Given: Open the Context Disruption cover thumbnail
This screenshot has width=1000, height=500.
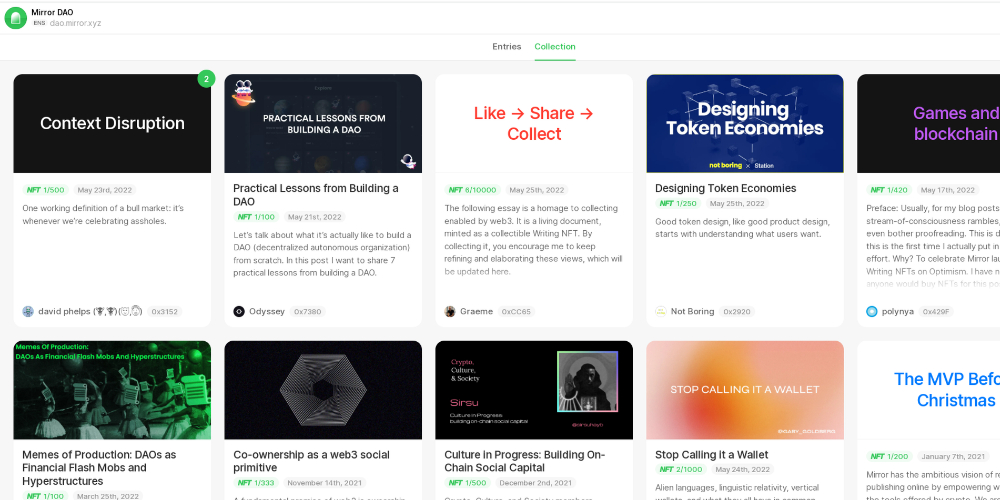Looking at the screenshot, I should click(112, 124).
